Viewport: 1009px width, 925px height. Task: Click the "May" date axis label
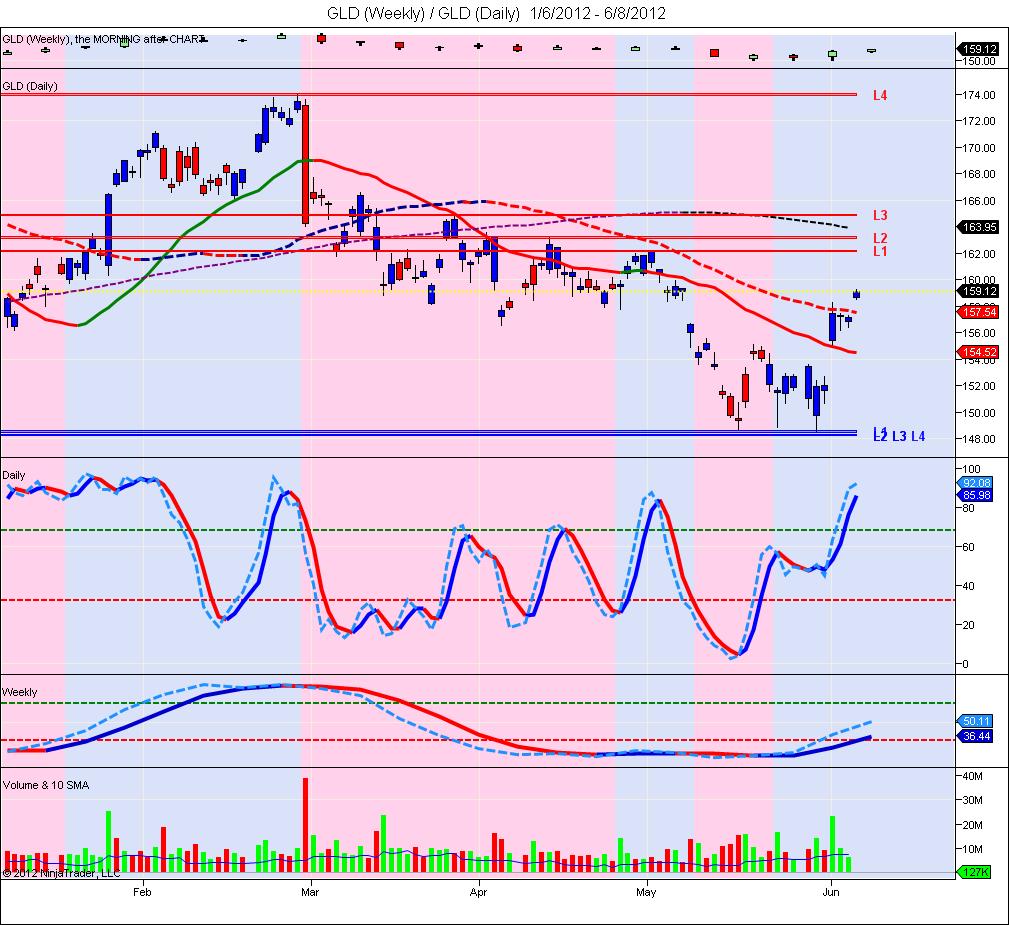[646, 892]
